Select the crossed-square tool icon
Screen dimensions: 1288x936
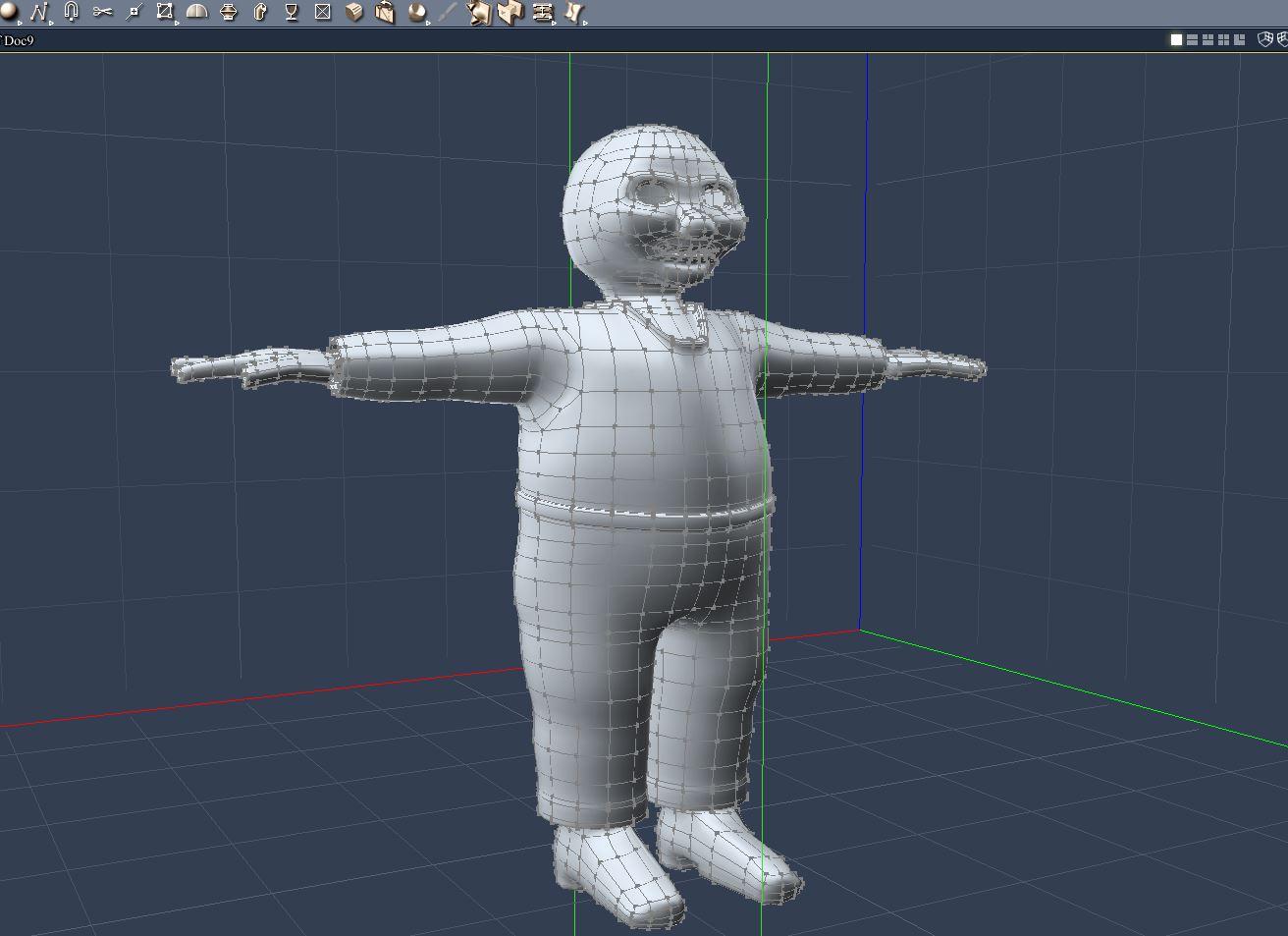click(323, 12)
